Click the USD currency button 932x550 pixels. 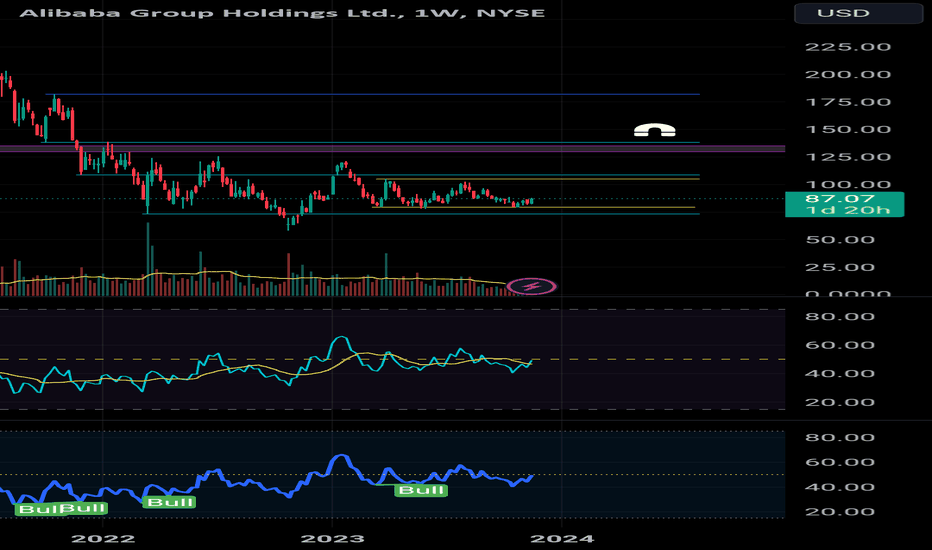coord(858,13)
